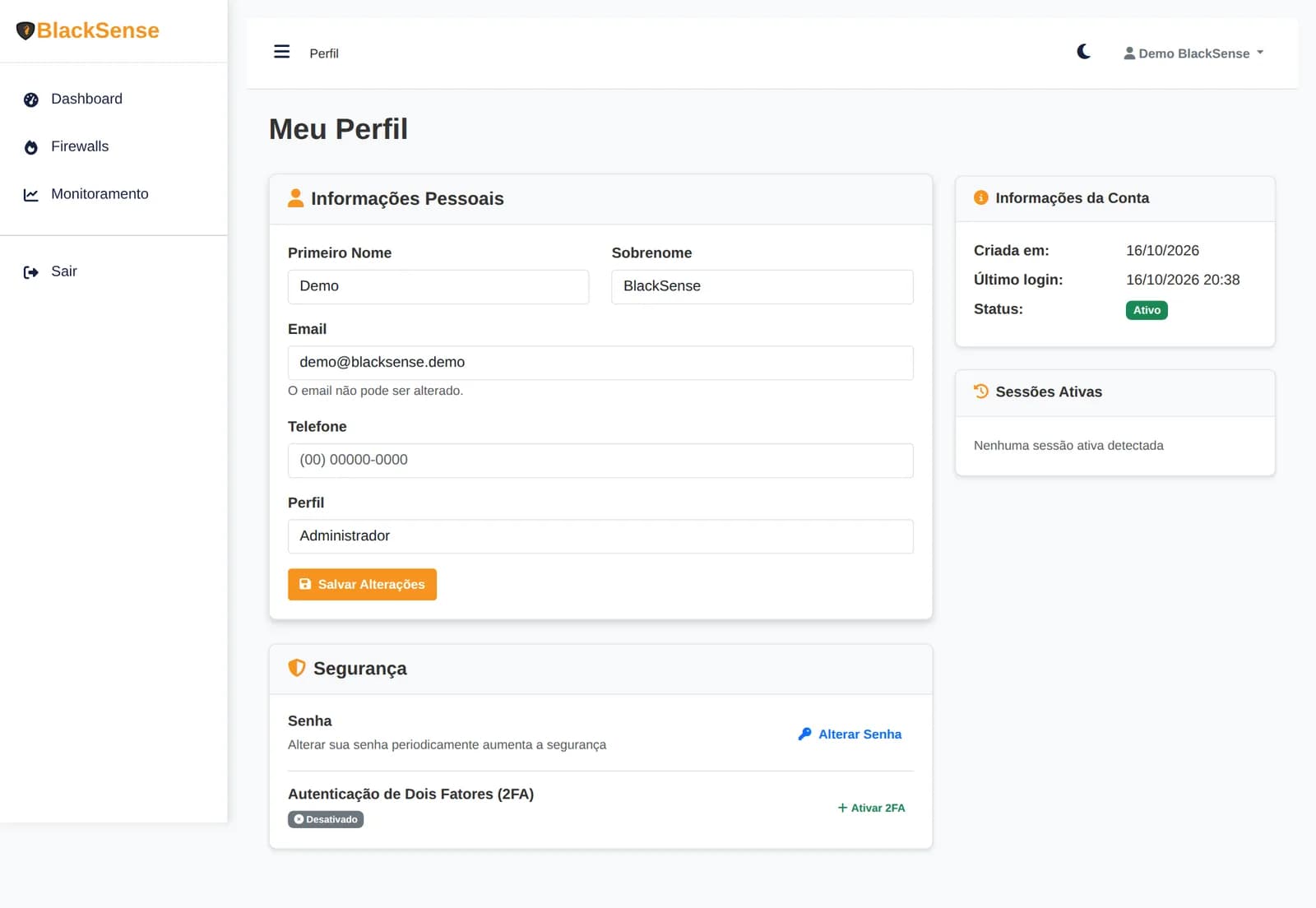This screenshot has height=908, width=1316.
Task: Click the Monitoramento chart icon
Action: 31,195
